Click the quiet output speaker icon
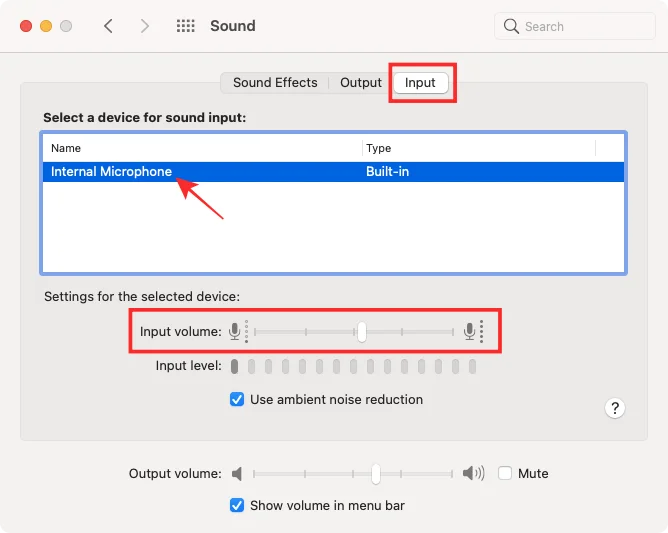Image resolution: width=668 pixels, height=533 pixels. [237, 473]
